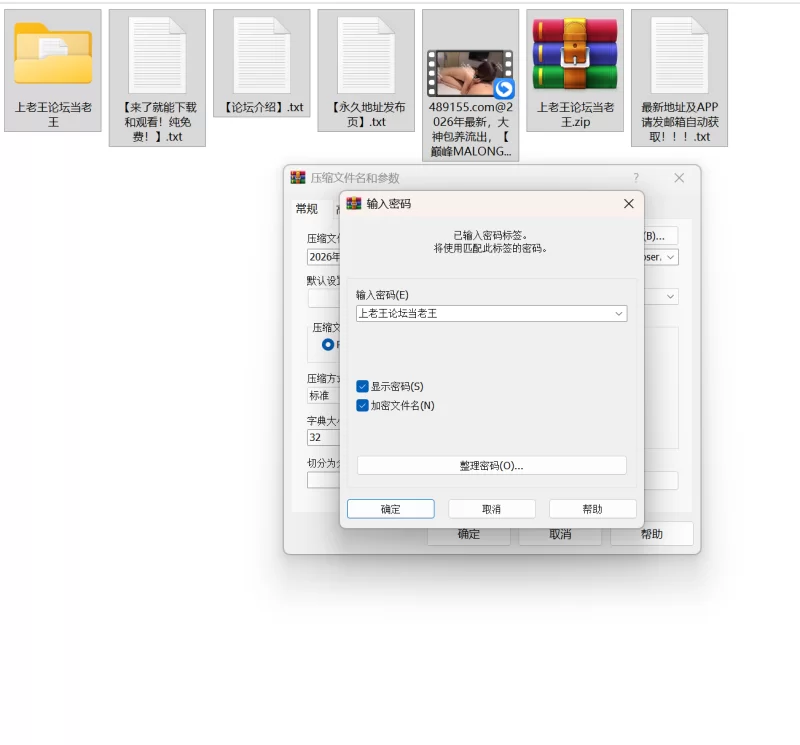Click the 上老王论坛当老王.zip file name label
Screen dimensions: 800x745
pos(575,114)
